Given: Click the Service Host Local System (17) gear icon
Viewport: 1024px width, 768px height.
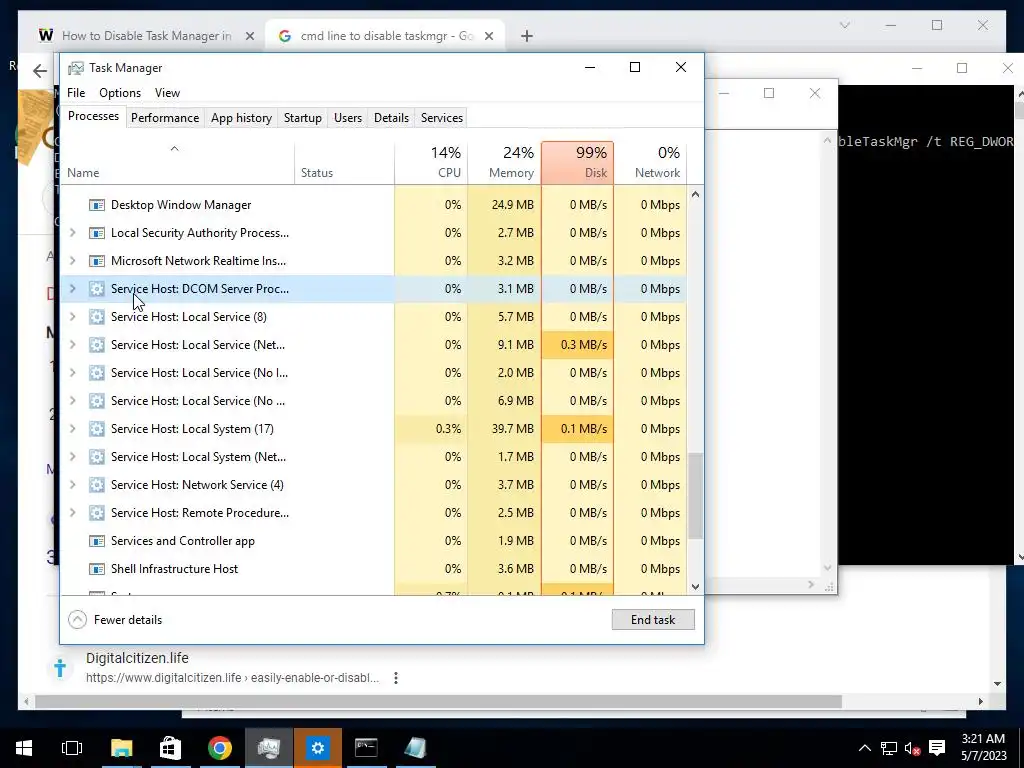Looking at the screenshot, I should [97, 429].
